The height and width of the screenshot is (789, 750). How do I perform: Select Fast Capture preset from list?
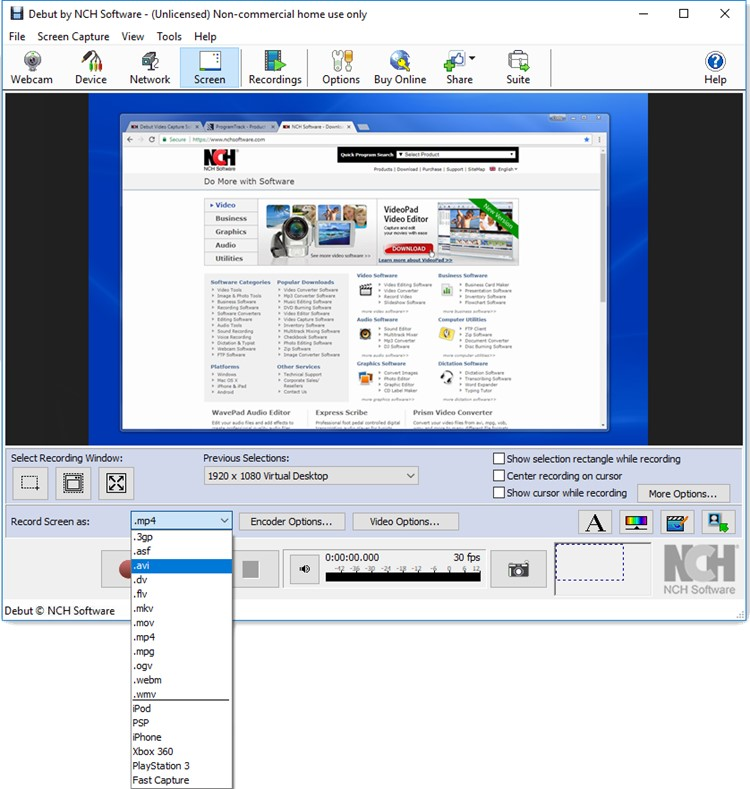(182, 780)
